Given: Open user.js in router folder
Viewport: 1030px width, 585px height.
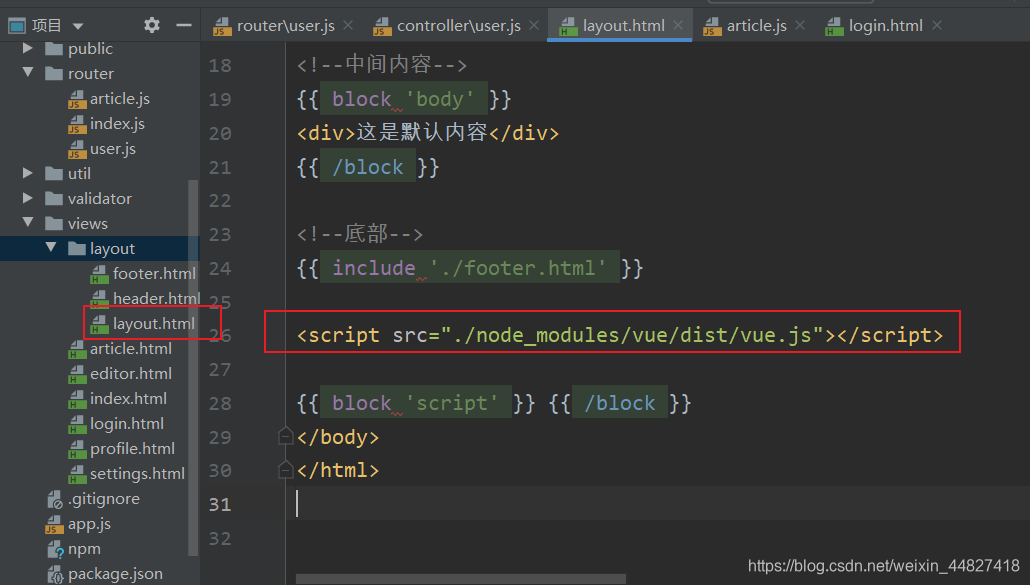Looking at the screenshot, I should tap(113, 148).
